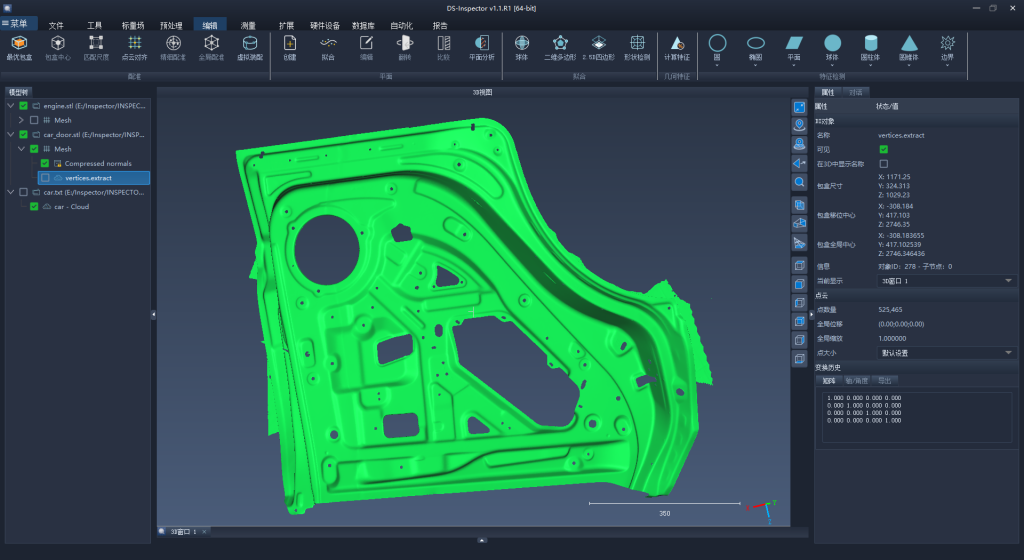Click the magnifier zoom icon beside viewport
This screenshot has height=560, width=1024.
(799, 182)
